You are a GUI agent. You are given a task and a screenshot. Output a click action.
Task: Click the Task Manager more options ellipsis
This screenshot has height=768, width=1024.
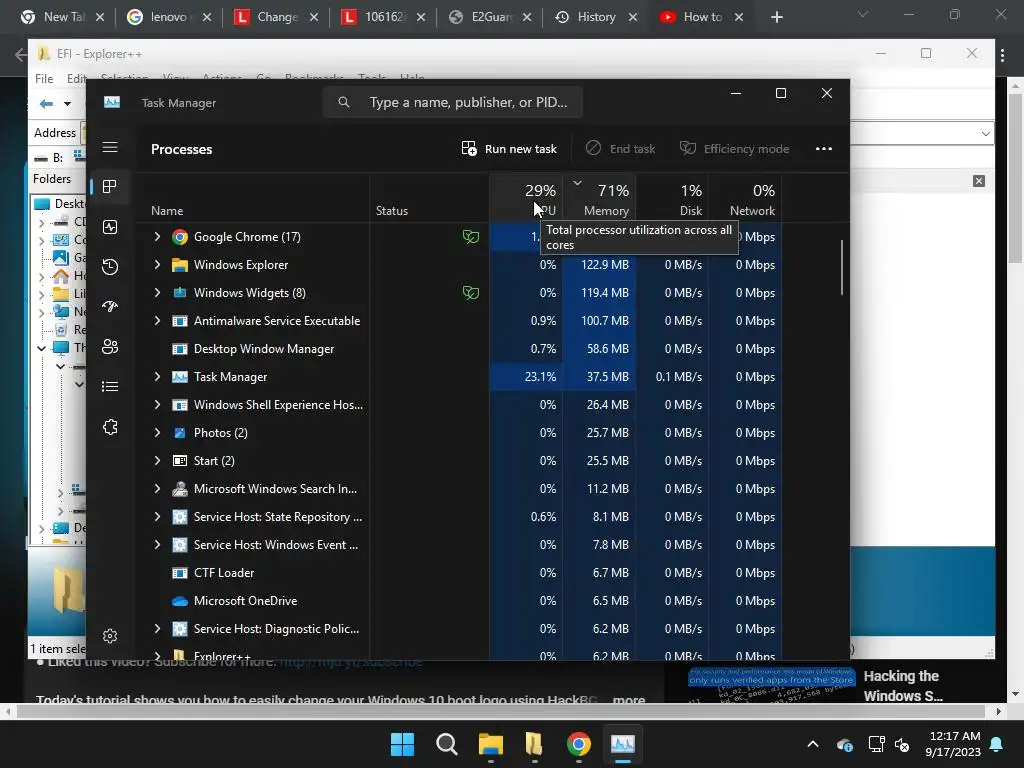click(824, 149)
